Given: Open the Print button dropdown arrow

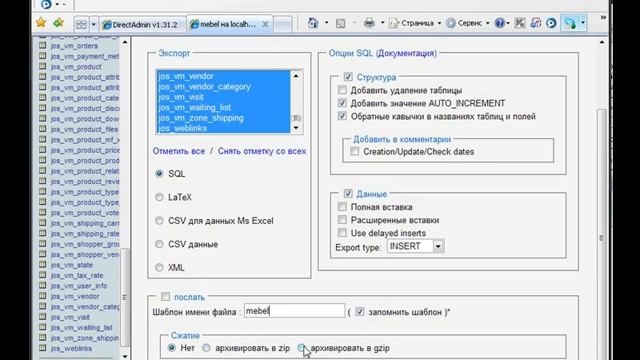Looking at the screenshot, I should 382,23.
